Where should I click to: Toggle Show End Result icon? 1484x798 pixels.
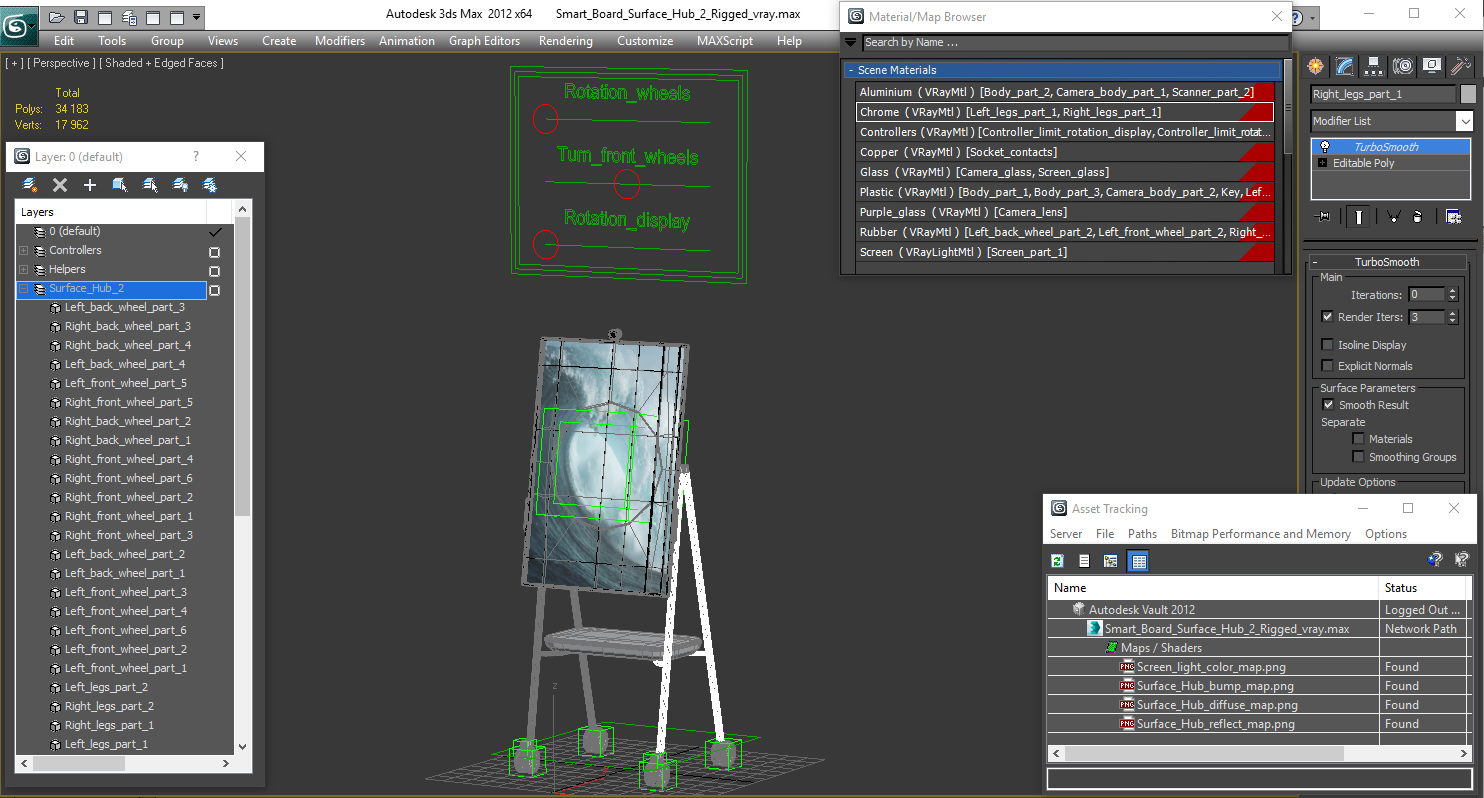tap(1358, 216)
